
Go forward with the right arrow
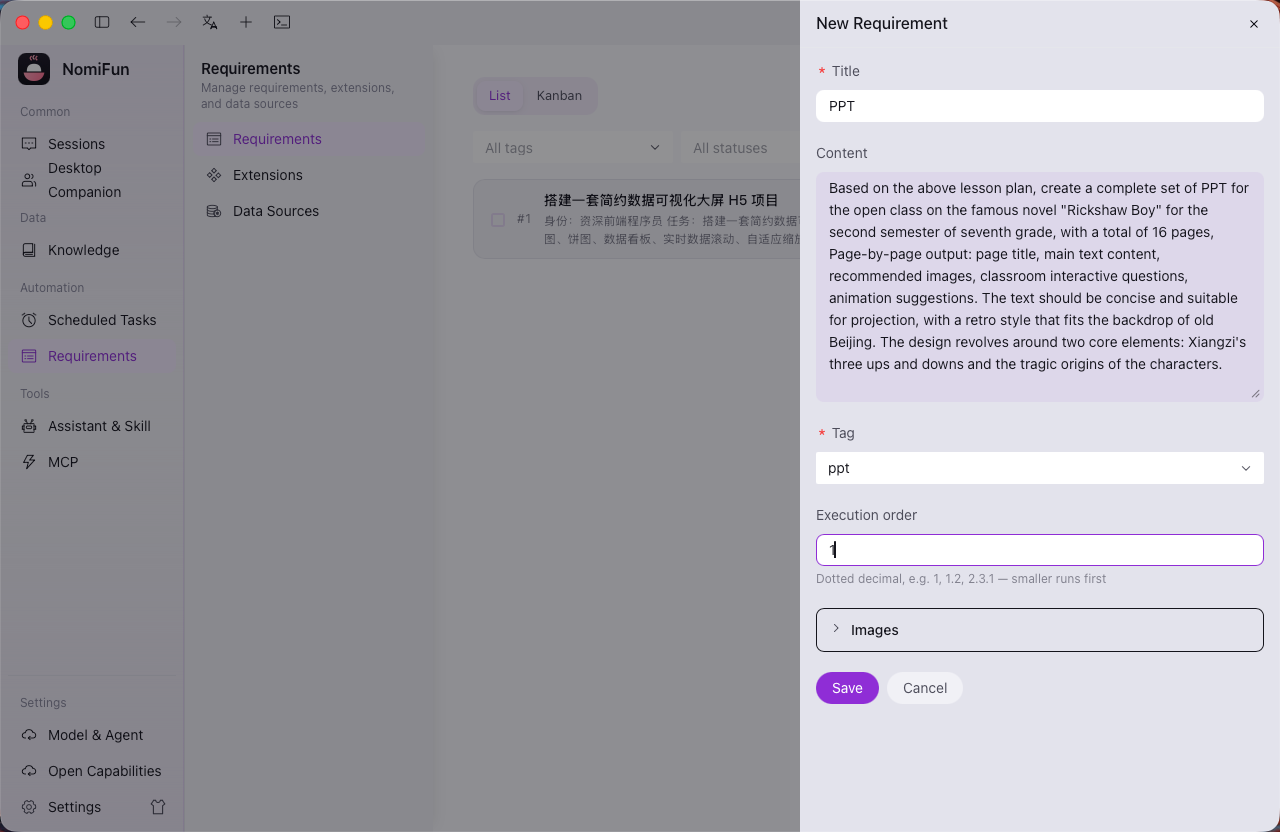[x=174, y=22]
